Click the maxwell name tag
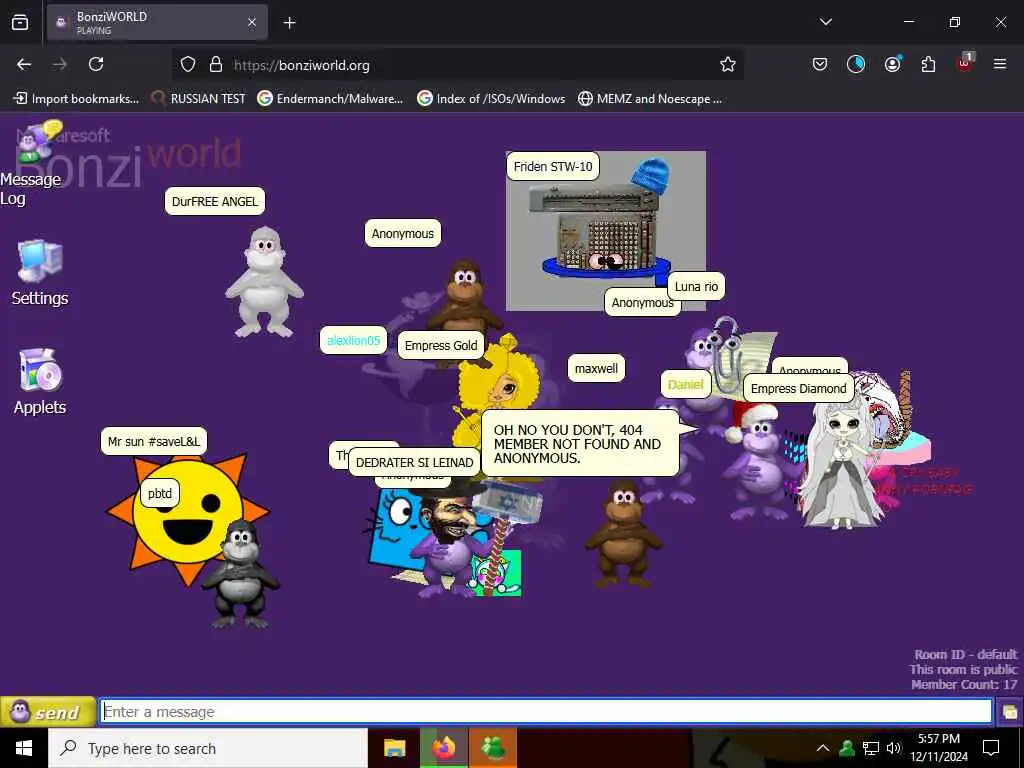This screenshot has height=768, width=1024. coord(596,368)
